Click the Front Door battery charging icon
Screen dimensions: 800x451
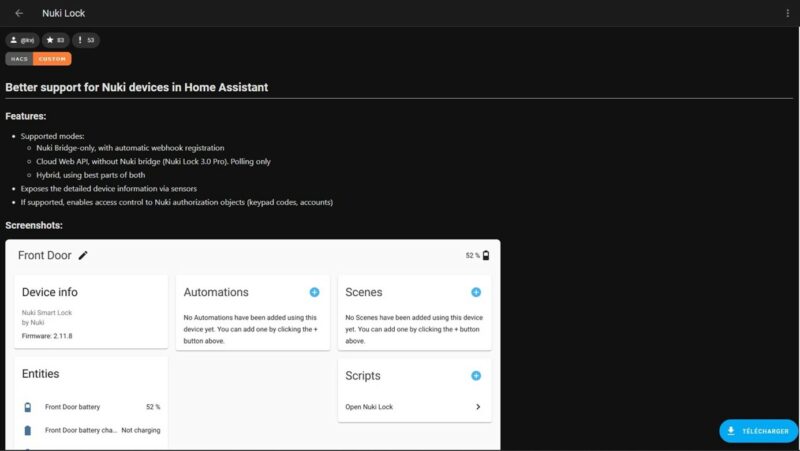tap(28, 430)
